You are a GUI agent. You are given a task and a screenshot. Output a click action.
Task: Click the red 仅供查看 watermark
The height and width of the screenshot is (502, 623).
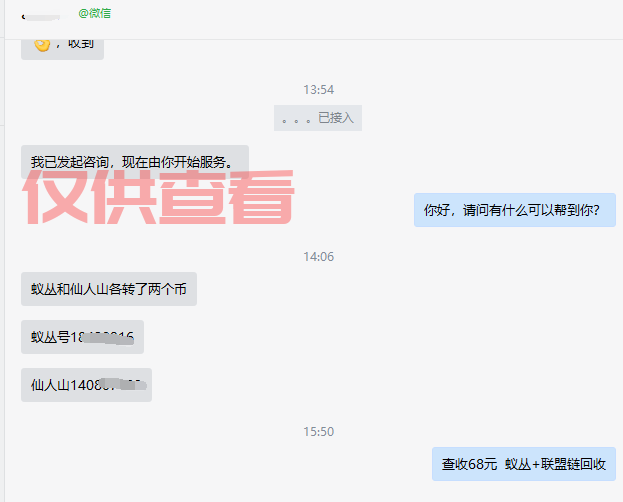pos(158,197)
